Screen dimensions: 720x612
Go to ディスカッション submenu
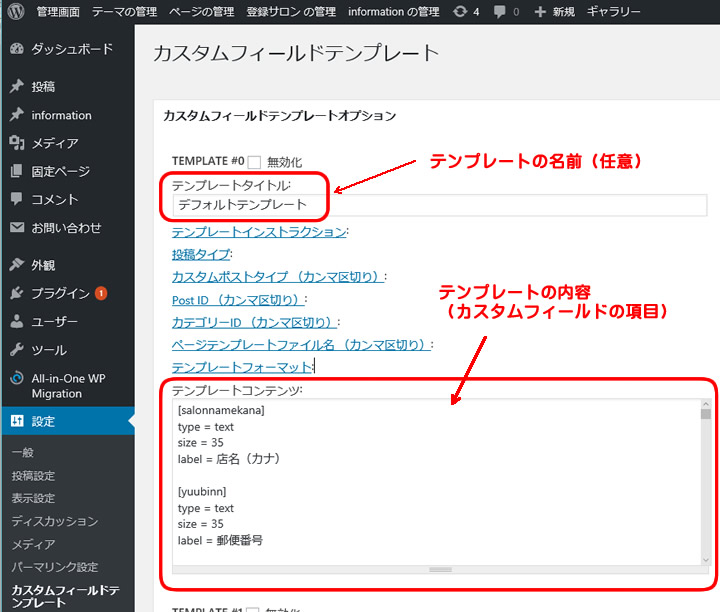point(55,521)
